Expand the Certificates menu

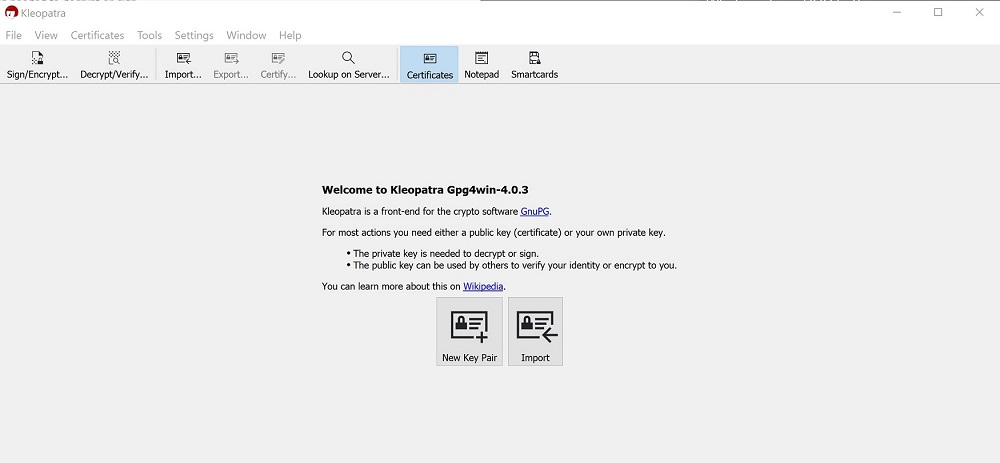[97, 35]
